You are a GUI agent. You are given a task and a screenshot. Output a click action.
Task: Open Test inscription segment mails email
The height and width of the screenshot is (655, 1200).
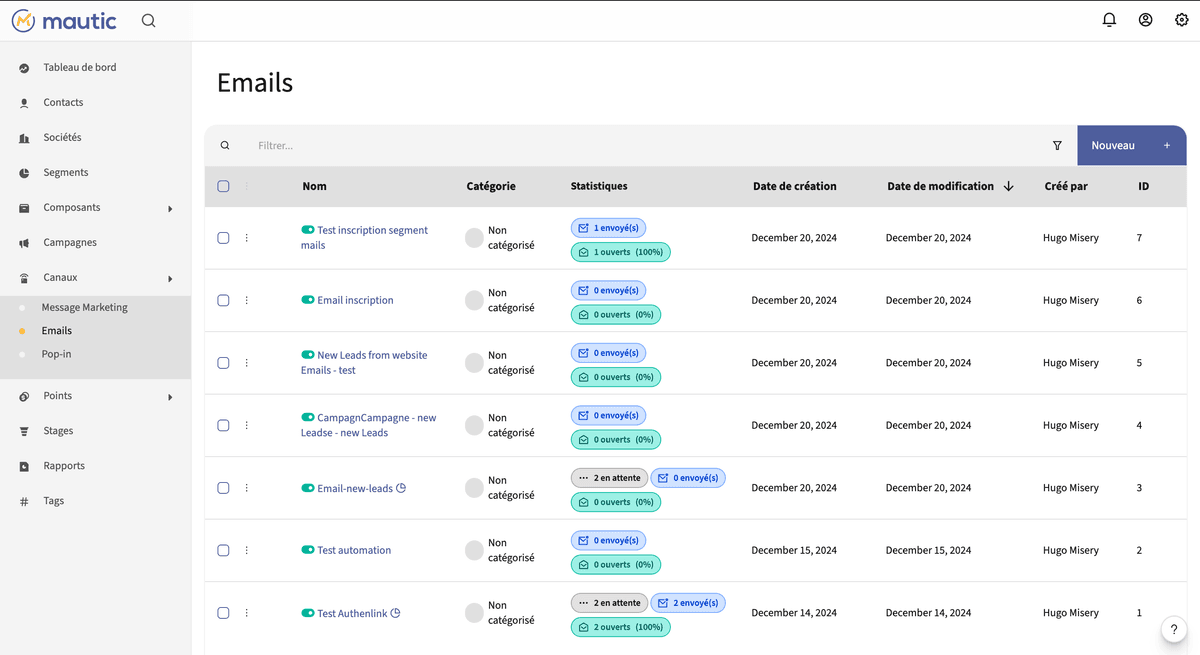tap(364, 237)
